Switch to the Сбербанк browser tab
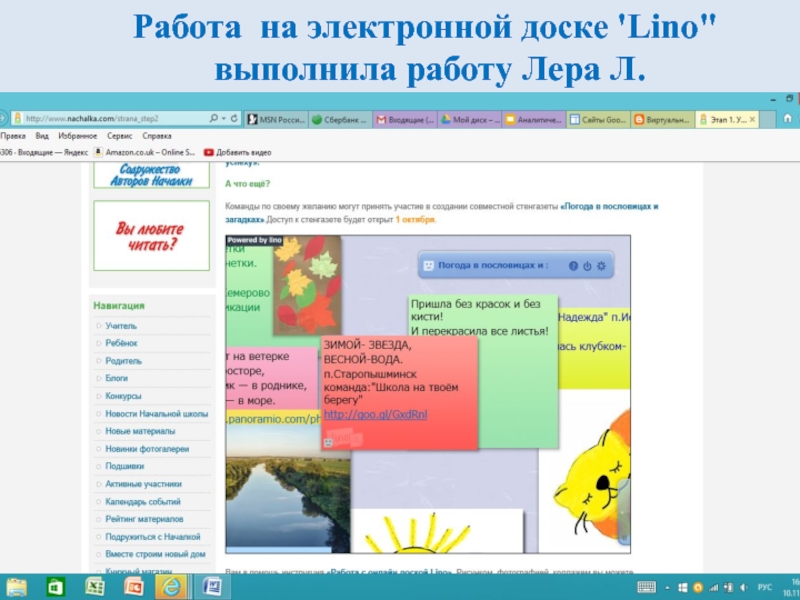This screenshot has width=800, height=600. 340,119
